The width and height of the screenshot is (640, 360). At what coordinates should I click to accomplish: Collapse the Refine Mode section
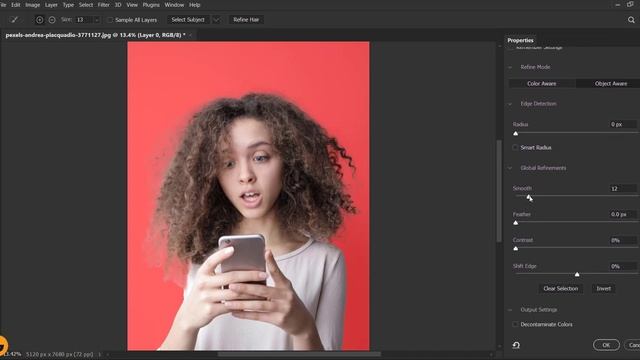510,67
